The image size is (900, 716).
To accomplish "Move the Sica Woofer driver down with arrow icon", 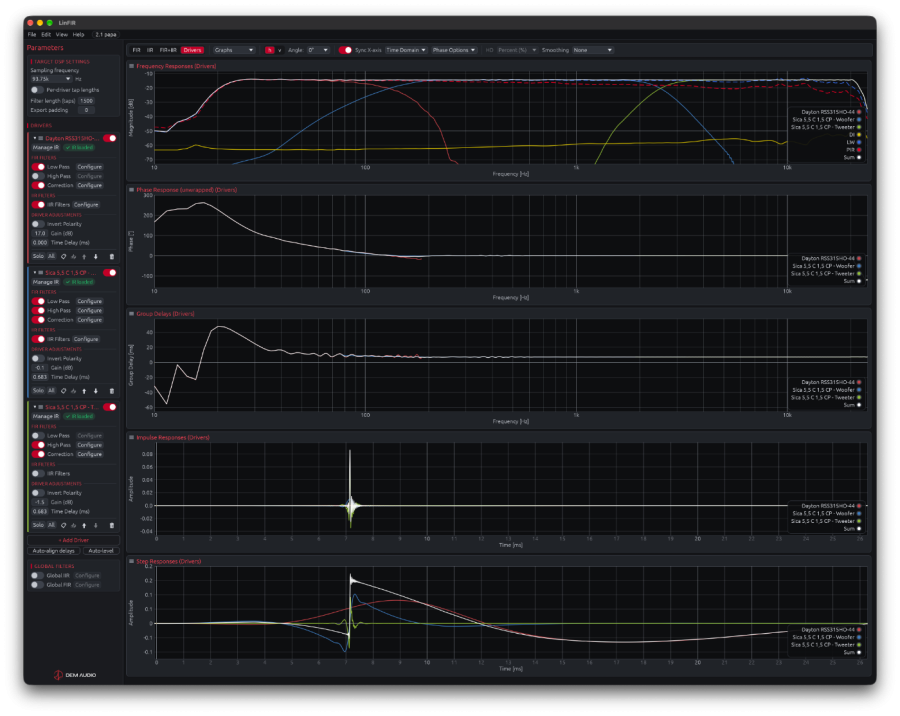I will click(x=95, y=391).
